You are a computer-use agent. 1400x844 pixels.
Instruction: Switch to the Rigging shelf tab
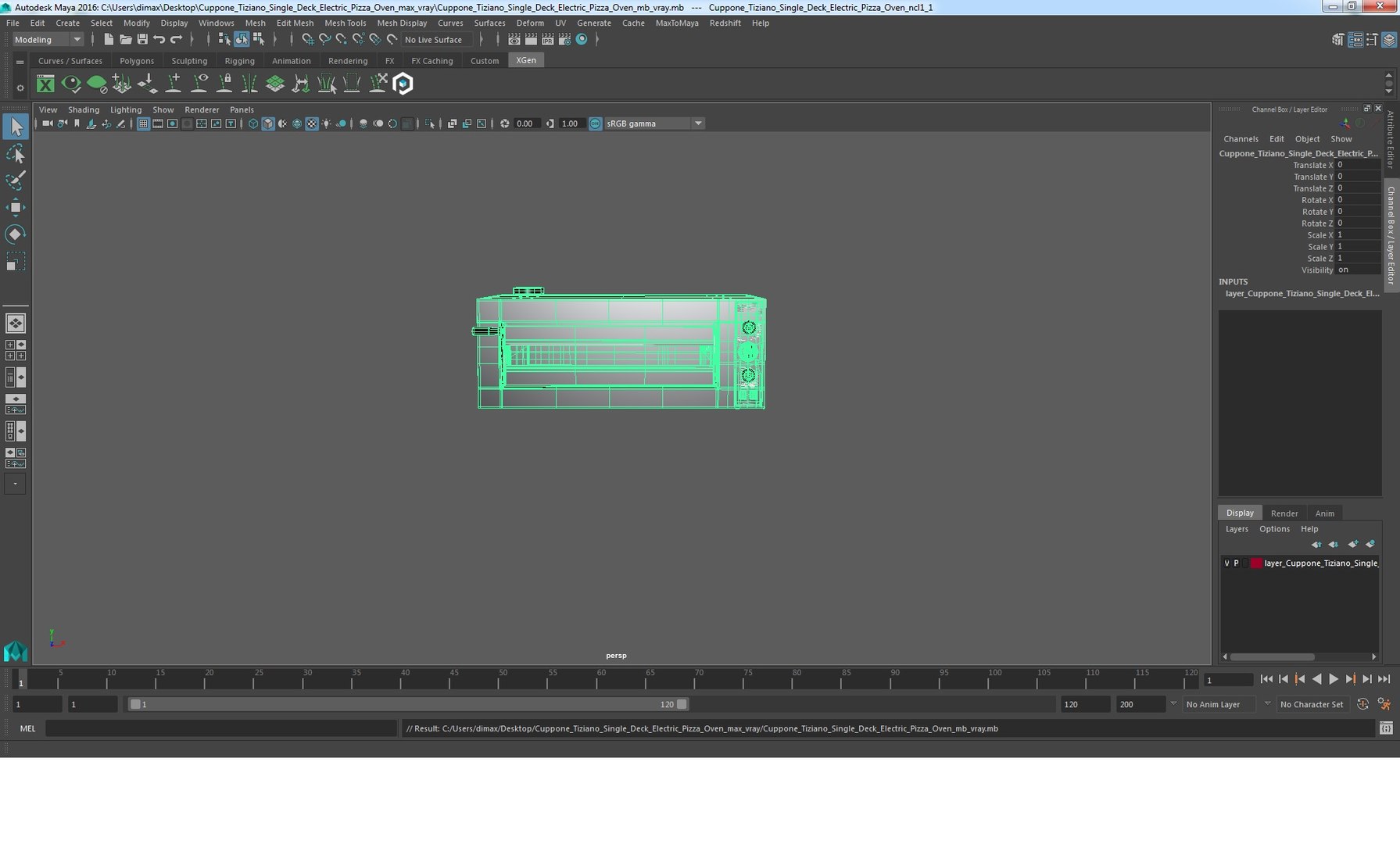coord(239,60)
